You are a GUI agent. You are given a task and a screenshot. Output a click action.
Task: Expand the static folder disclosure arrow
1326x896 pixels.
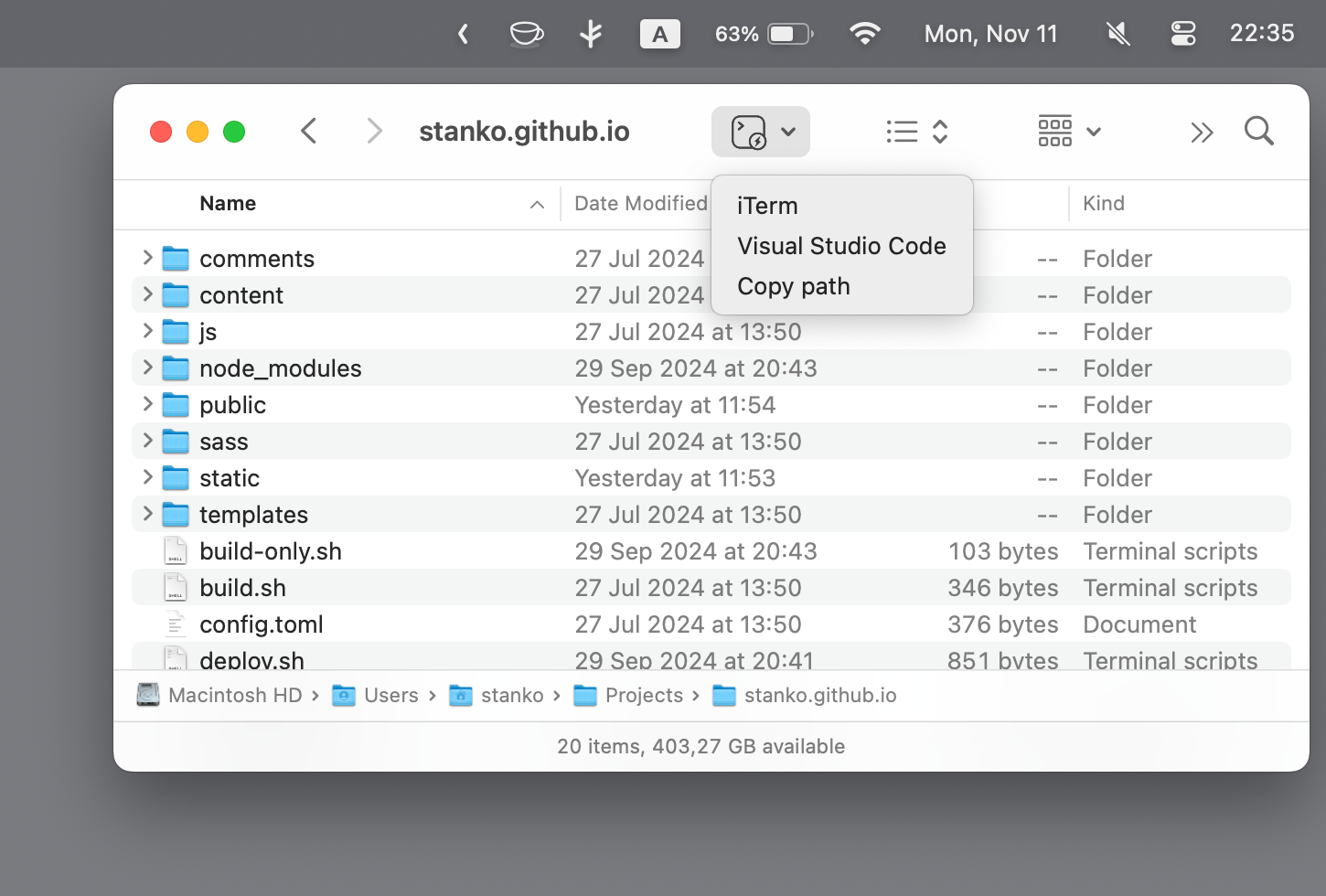pos(147,477)
